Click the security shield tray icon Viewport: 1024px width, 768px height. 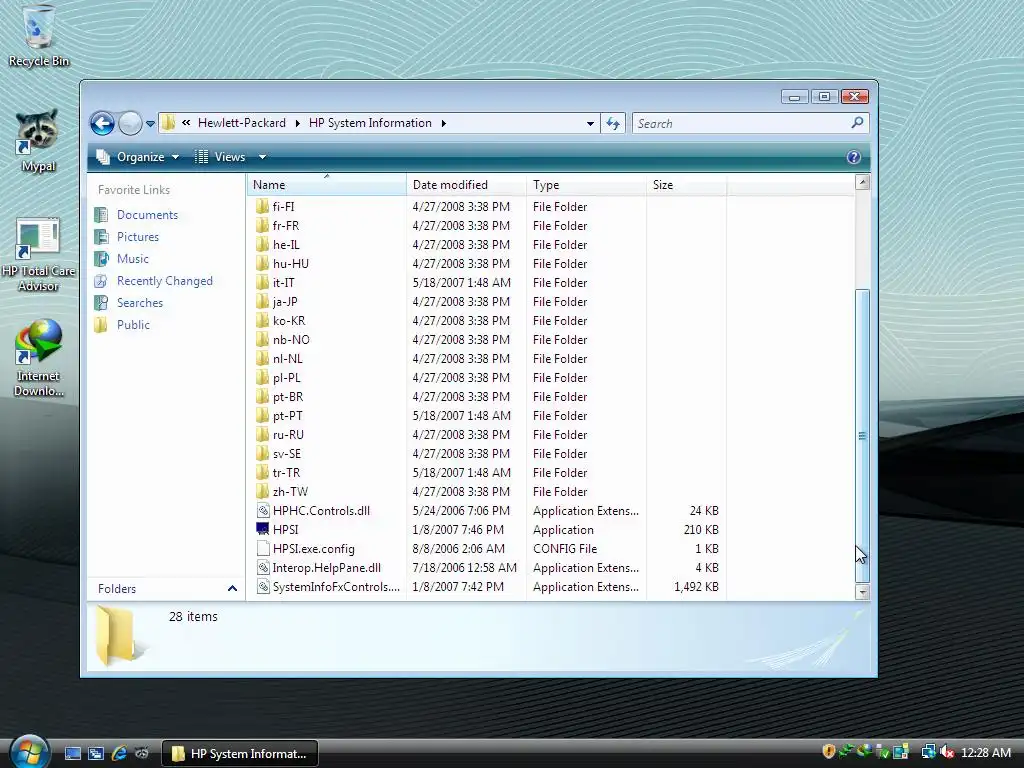829,752
